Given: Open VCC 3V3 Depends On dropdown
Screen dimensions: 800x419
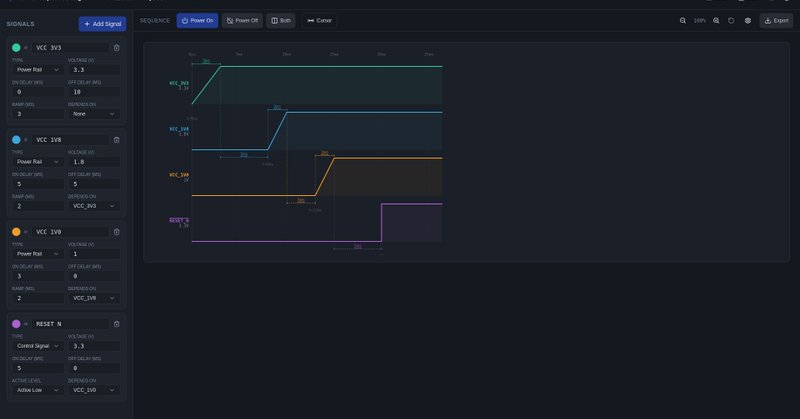Looking at the screenshot, I should (94, 114).
